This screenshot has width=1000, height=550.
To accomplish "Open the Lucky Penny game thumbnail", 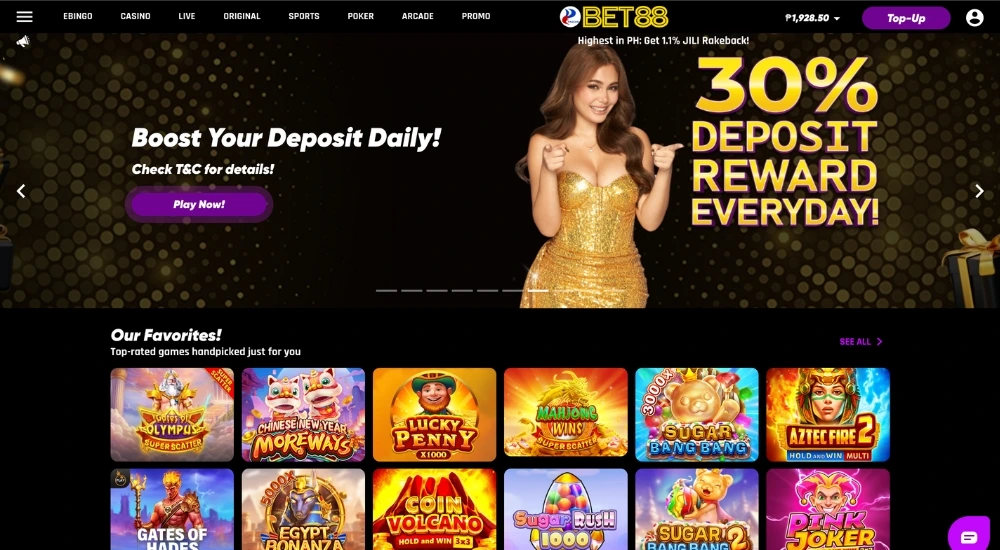I will tap(434, 414).
